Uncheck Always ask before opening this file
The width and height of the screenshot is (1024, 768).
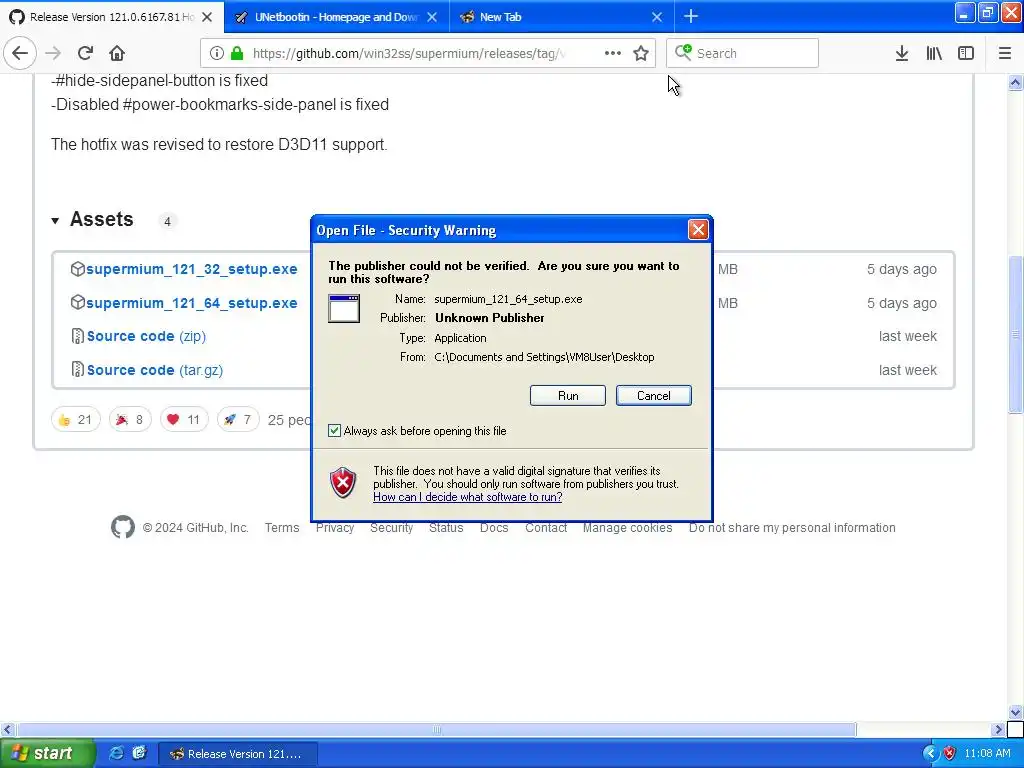point(334,430)
